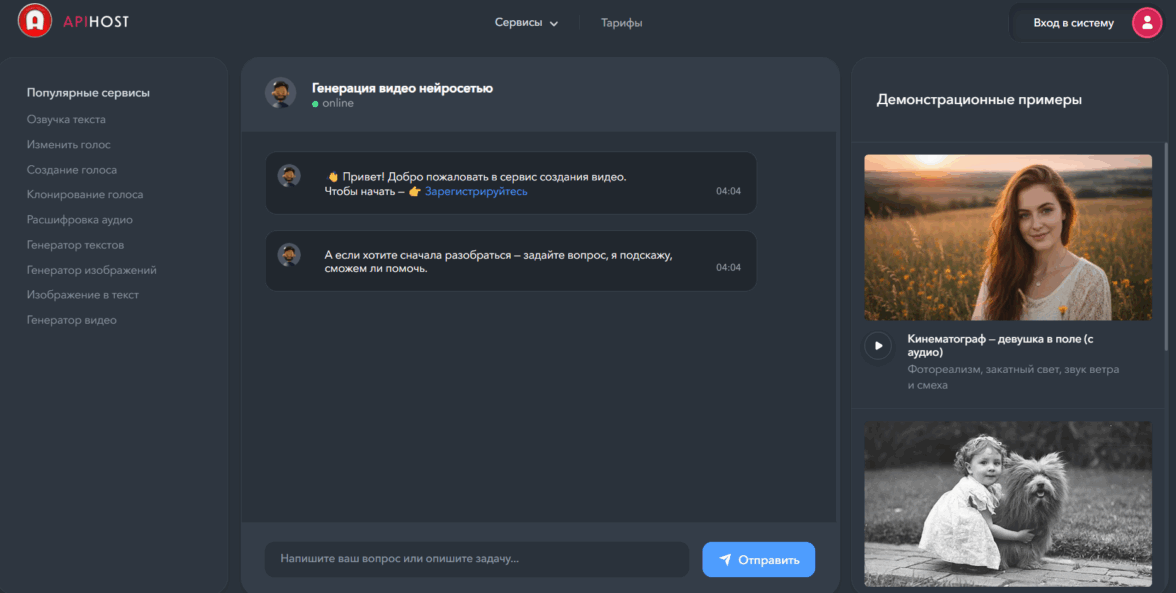Go to Генератор видео service
The image size is (1176, 593).
(72, 321)
